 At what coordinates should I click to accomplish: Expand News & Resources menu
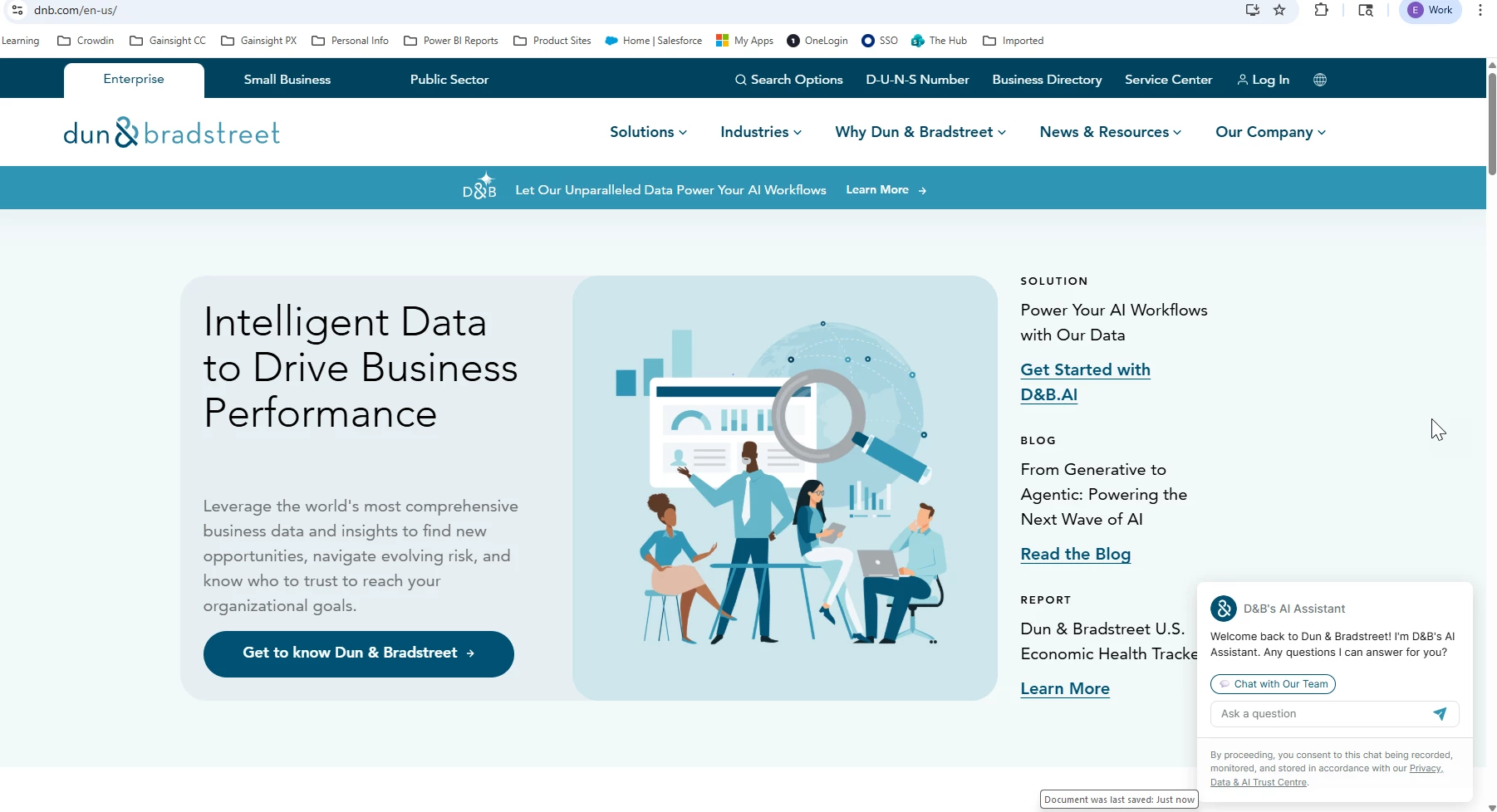point(1110,132)
